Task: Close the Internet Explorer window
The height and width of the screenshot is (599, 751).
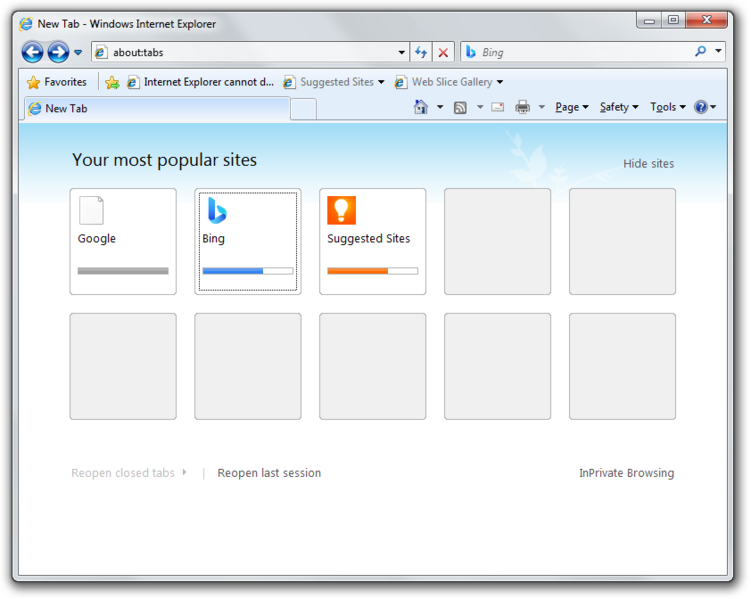Action: tap(706, 20)
